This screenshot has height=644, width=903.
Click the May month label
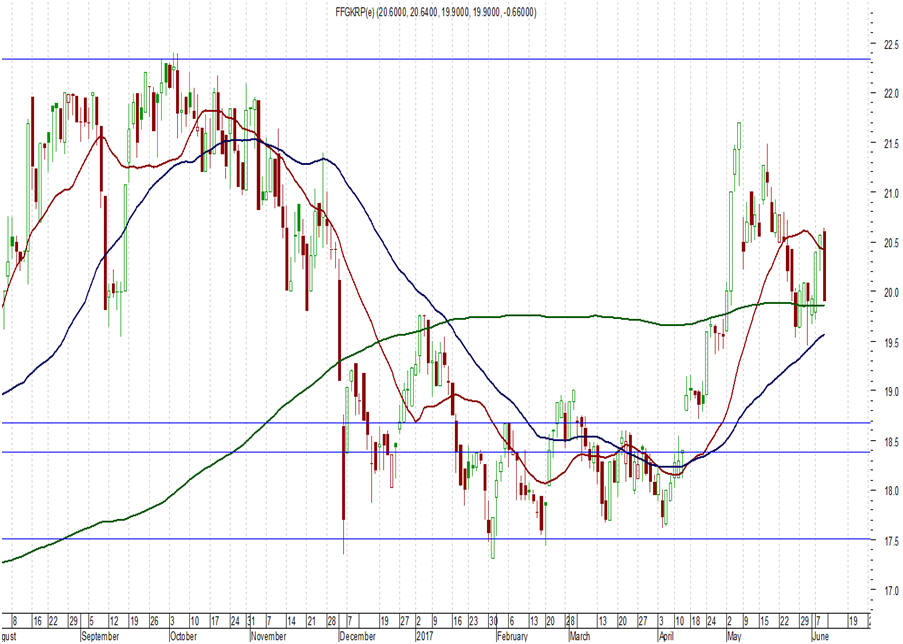tap(734, 637)
